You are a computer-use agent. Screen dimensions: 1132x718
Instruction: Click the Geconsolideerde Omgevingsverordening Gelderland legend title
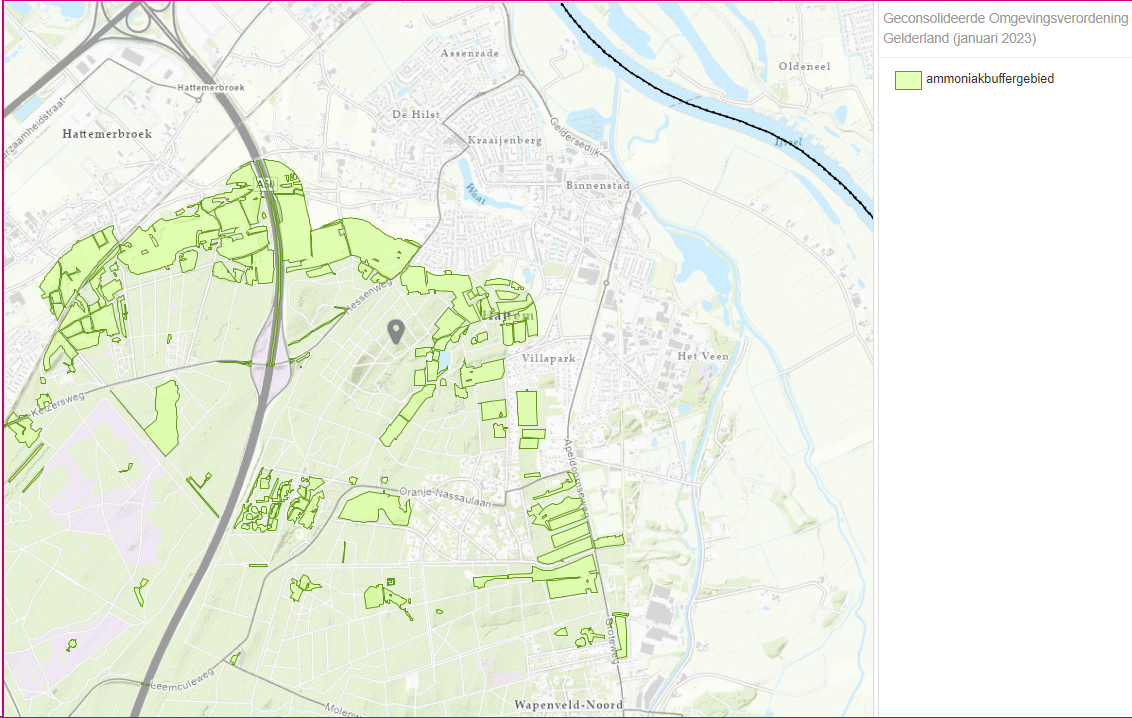tap(1003, 29)
